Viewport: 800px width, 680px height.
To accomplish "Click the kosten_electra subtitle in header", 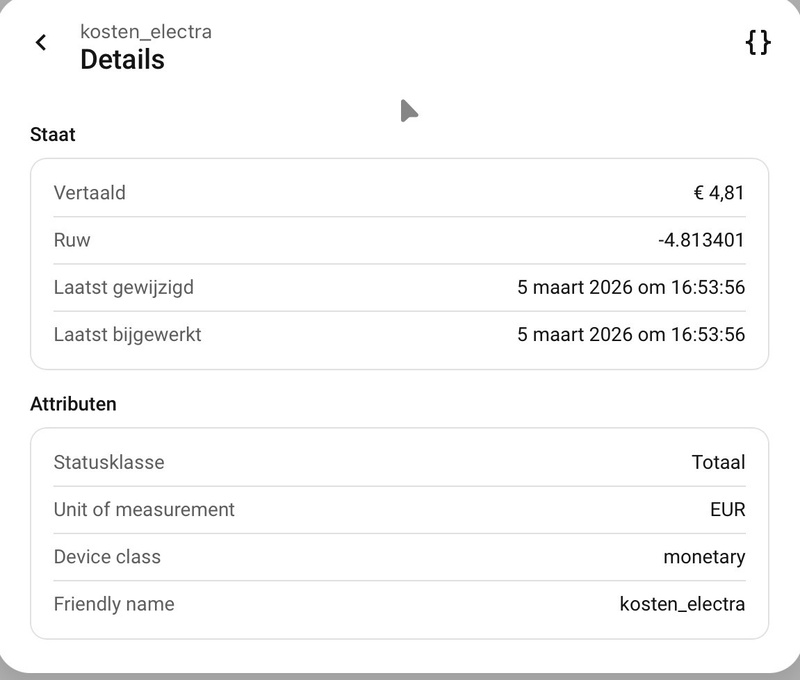I will point(146,32).
